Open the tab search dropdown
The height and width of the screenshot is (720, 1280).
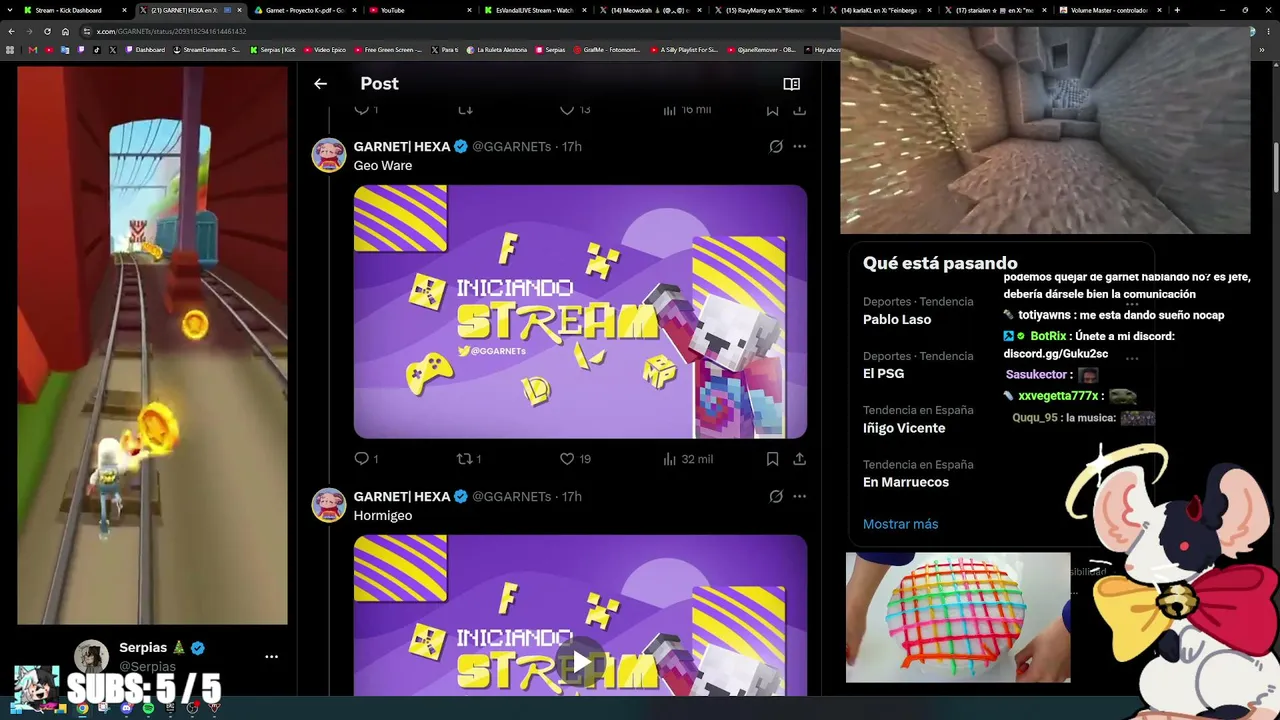pyautogui.click(x=9, y=10)
